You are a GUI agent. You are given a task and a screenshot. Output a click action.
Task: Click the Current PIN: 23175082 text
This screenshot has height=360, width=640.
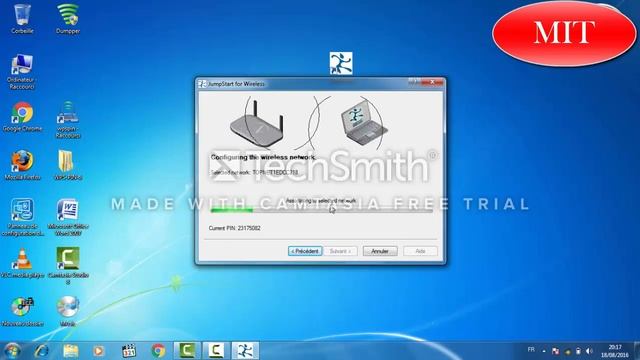click(x=234, y=228)
